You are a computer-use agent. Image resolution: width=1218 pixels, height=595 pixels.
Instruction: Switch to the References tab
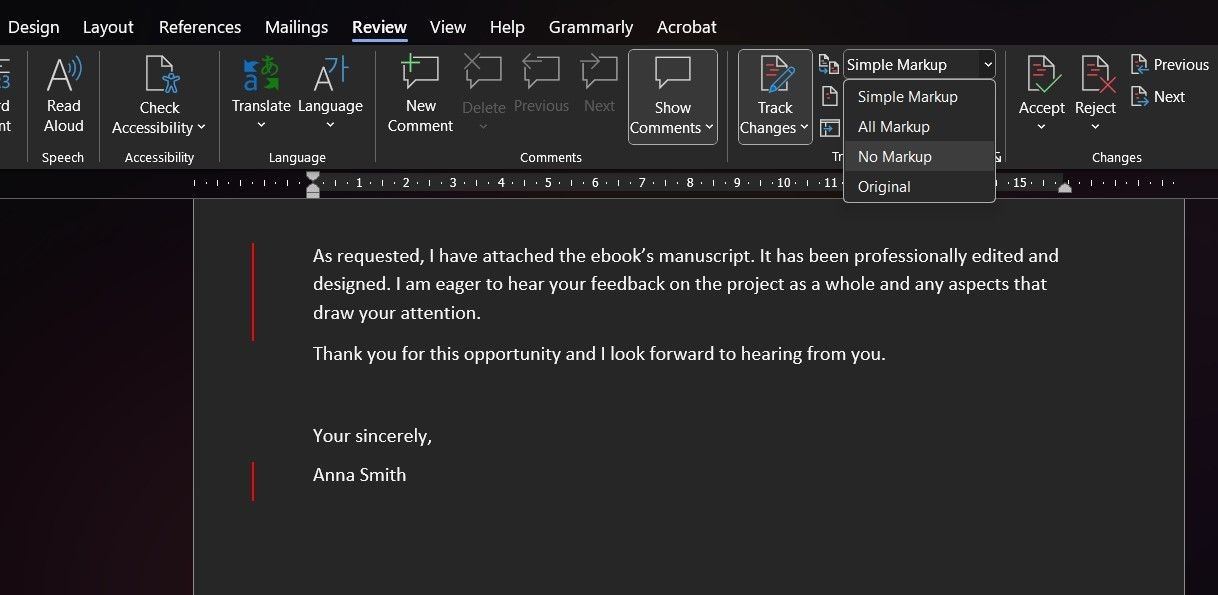coord(200,27)
